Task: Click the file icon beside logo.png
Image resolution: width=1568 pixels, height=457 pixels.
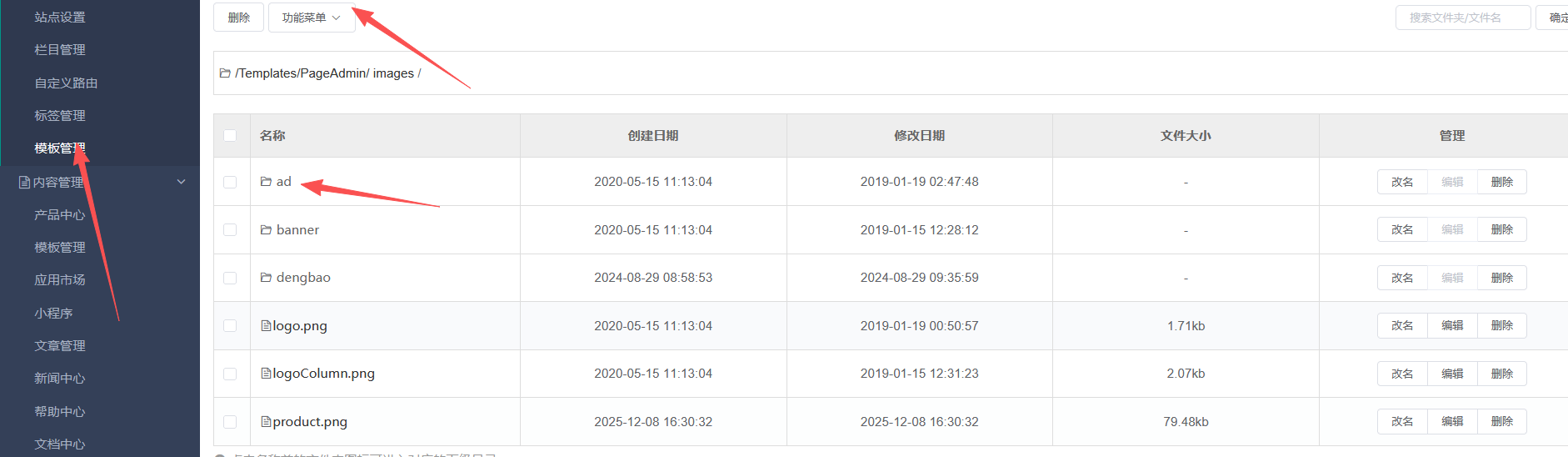Action: [x=266, y=326]
